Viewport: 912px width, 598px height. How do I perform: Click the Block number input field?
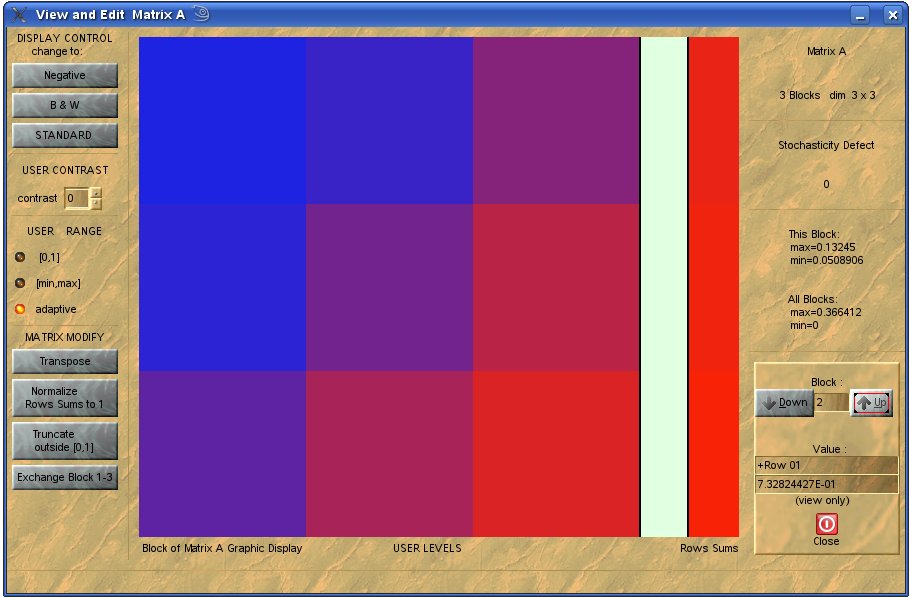pos(830,402)
